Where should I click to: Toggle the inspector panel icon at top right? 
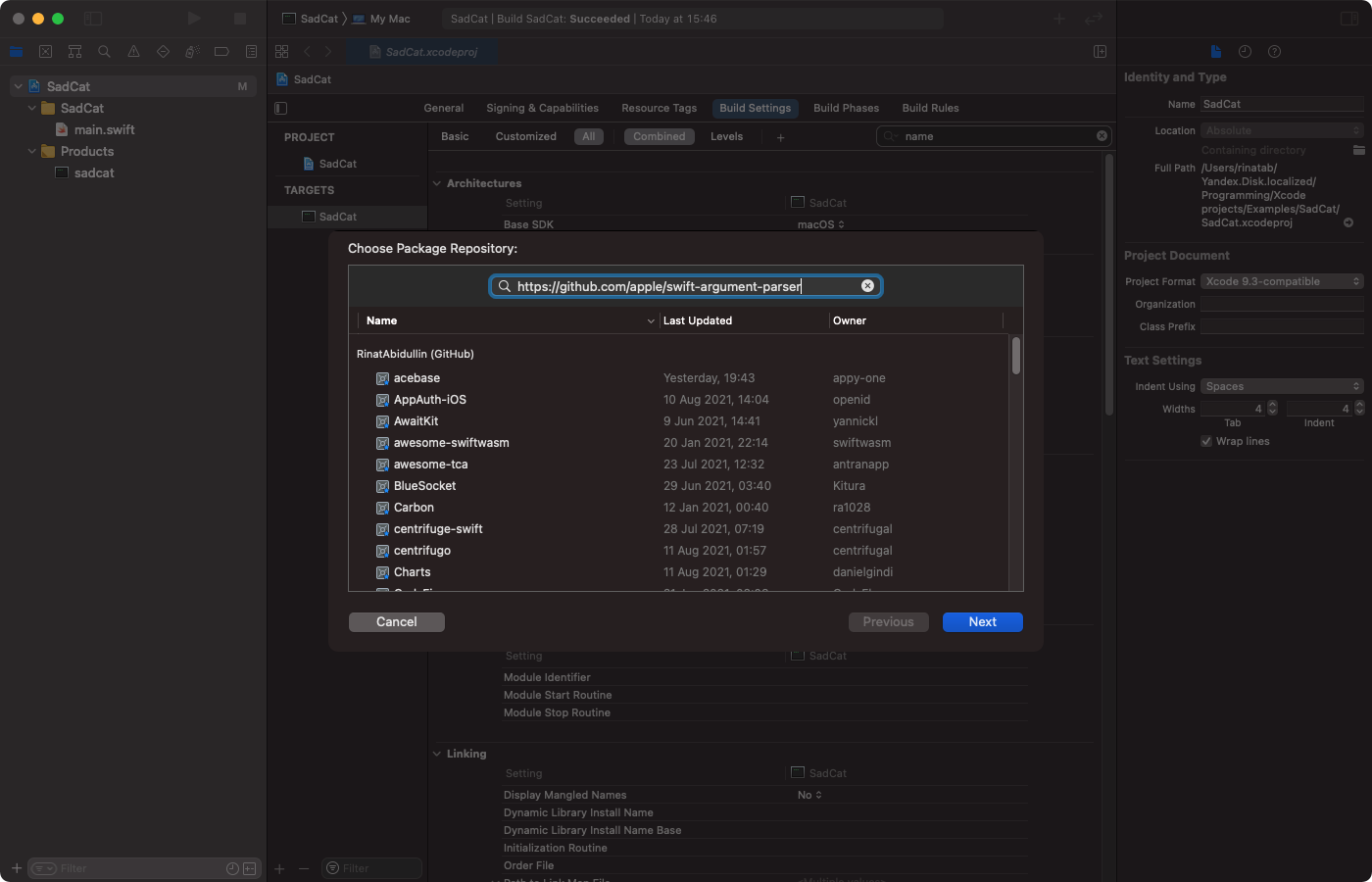pyautogui.click(x=1349, y=19)
